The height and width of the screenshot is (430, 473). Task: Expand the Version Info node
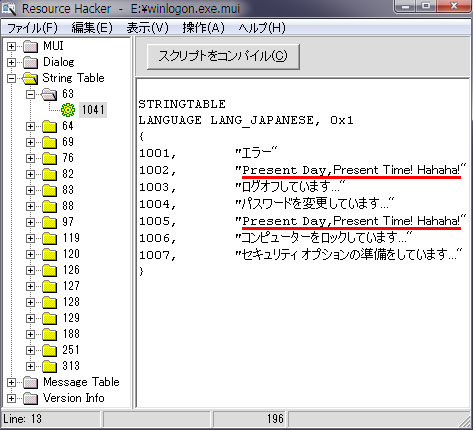click(11, 399)
